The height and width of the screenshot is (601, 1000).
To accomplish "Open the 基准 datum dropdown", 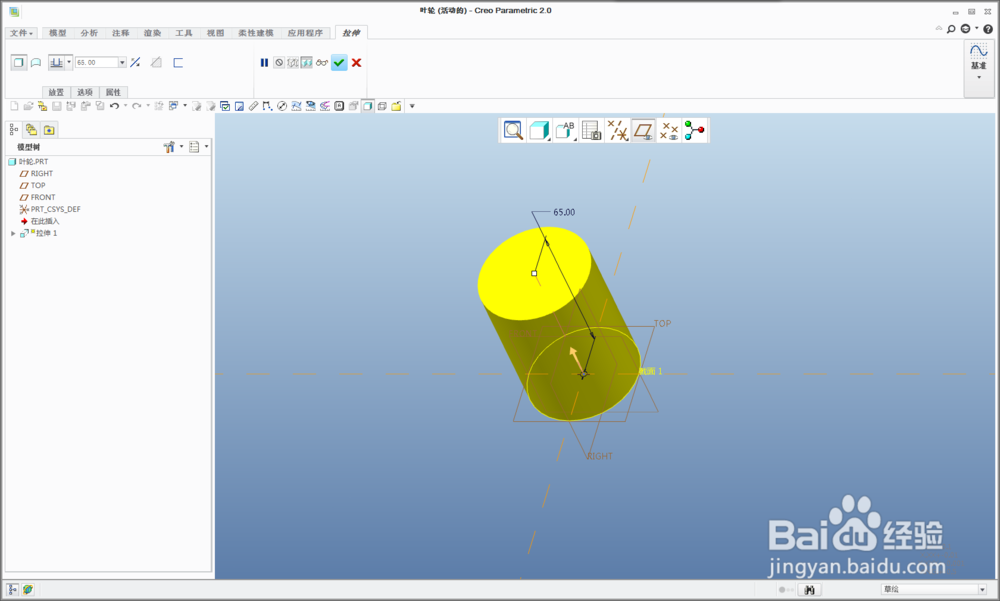I will tap(978, 70).
